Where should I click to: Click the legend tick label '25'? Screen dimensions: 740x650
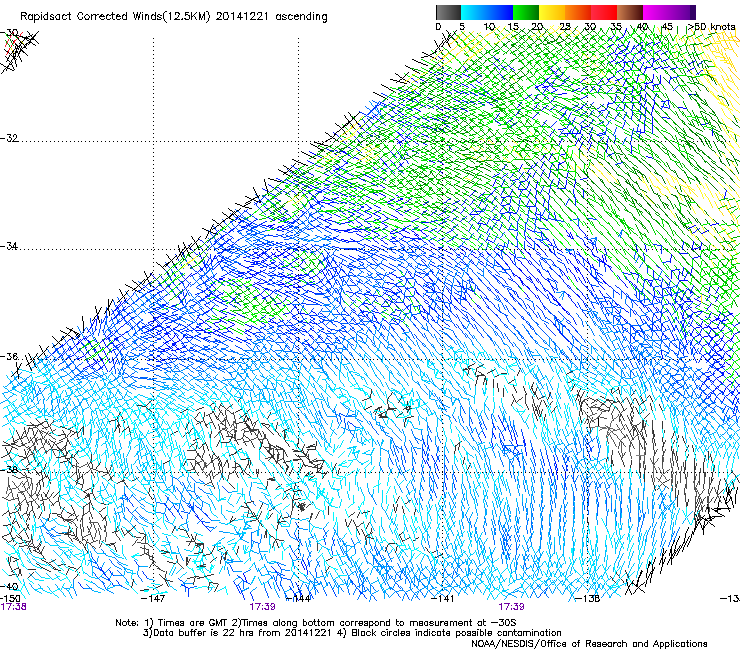(565, 26)
